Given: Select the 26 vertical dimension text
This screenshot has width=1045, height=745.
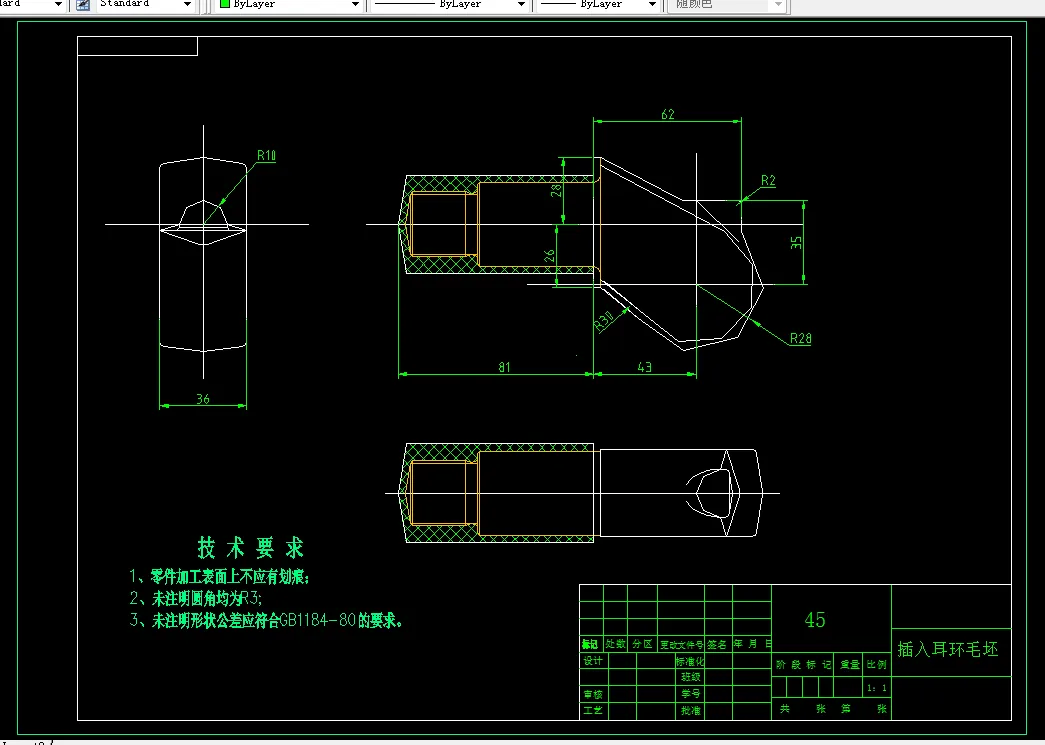Looking at the screenshot, I should (549, 256).
